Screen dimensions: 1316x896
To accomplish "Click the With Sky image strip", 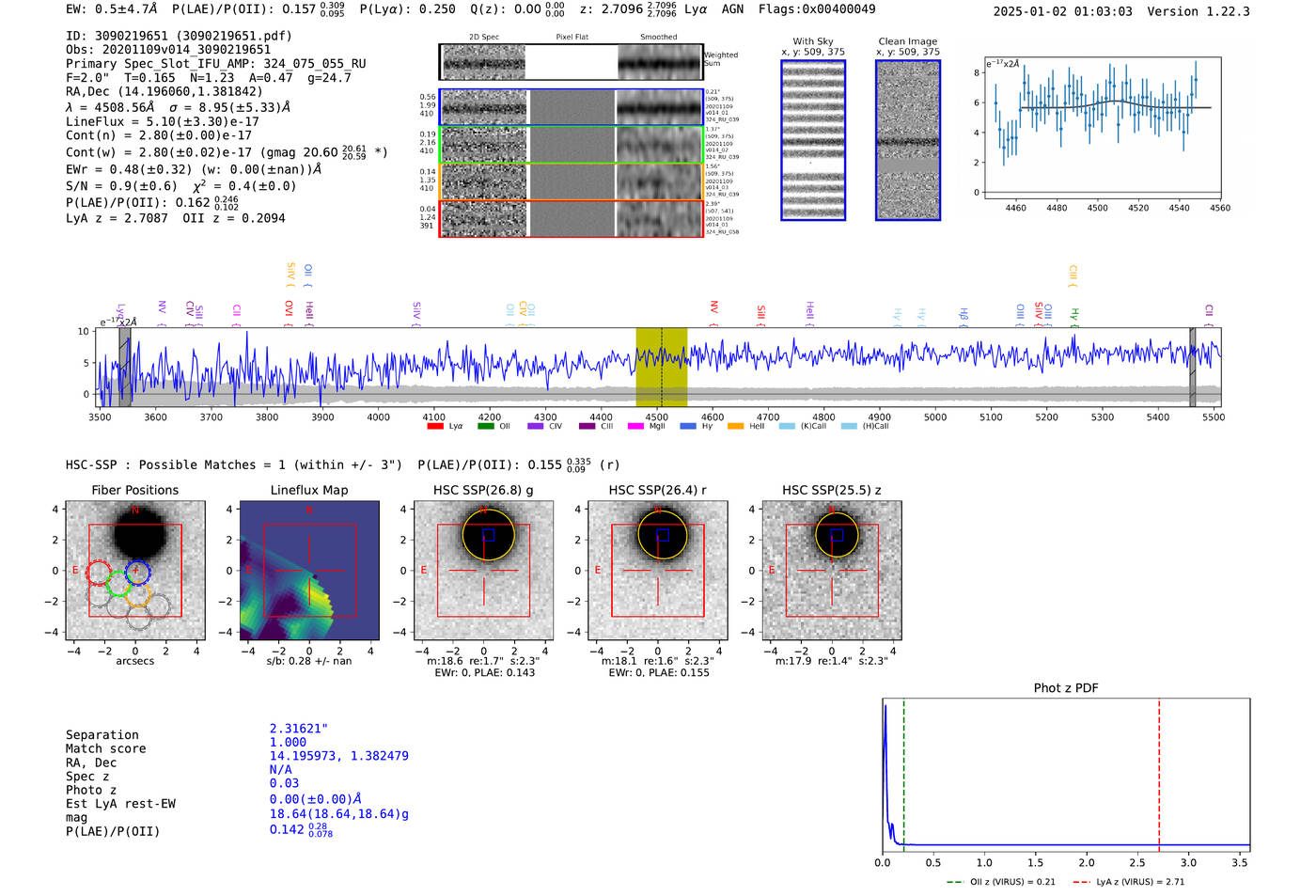I will point(813,140).
